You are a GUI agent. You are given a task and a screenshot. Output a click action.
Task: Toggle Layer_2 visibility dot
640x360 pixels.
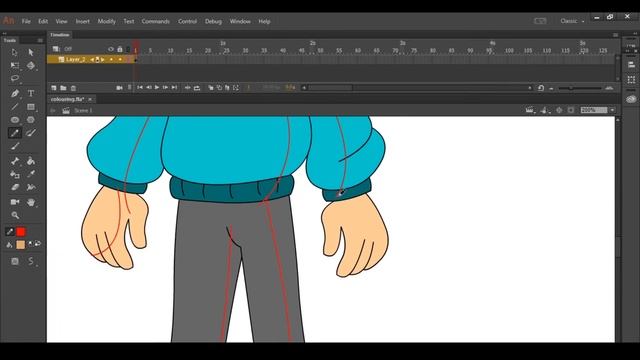coord(111,60)
